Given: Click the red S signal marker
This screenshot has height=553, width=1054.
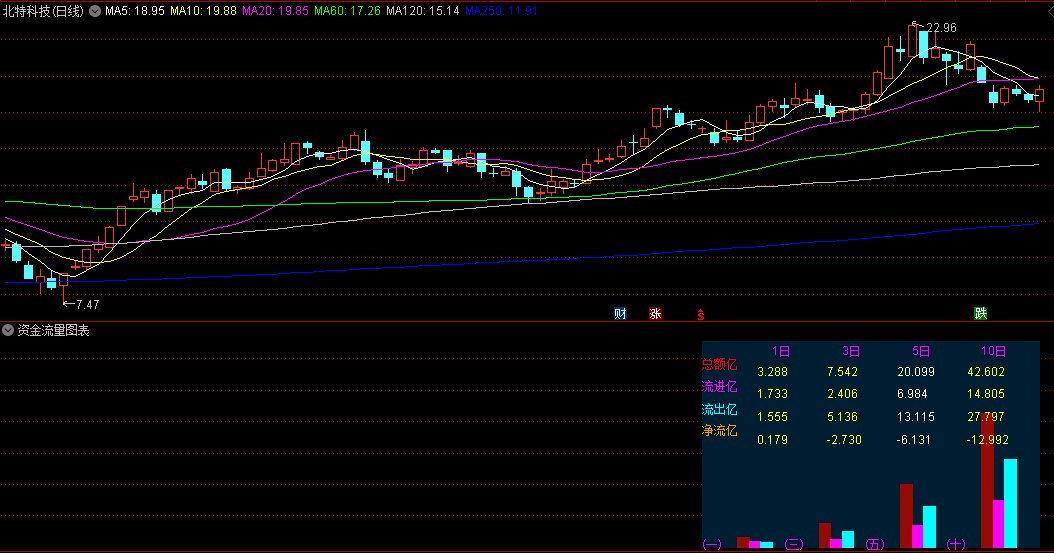Looking at the screenshot, I should [x=701, y=315].
